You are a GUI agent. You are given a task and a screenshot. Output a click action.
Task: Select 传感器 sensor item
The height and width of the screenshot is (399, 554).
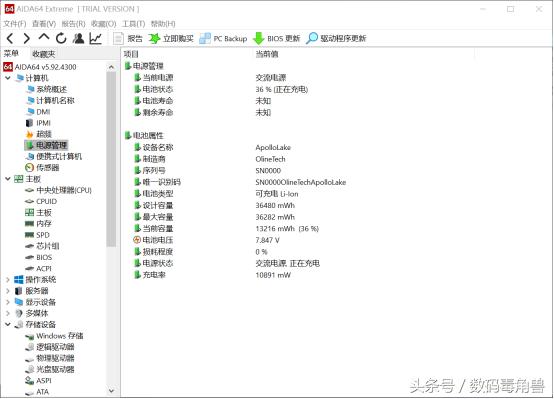click(43, 168)
